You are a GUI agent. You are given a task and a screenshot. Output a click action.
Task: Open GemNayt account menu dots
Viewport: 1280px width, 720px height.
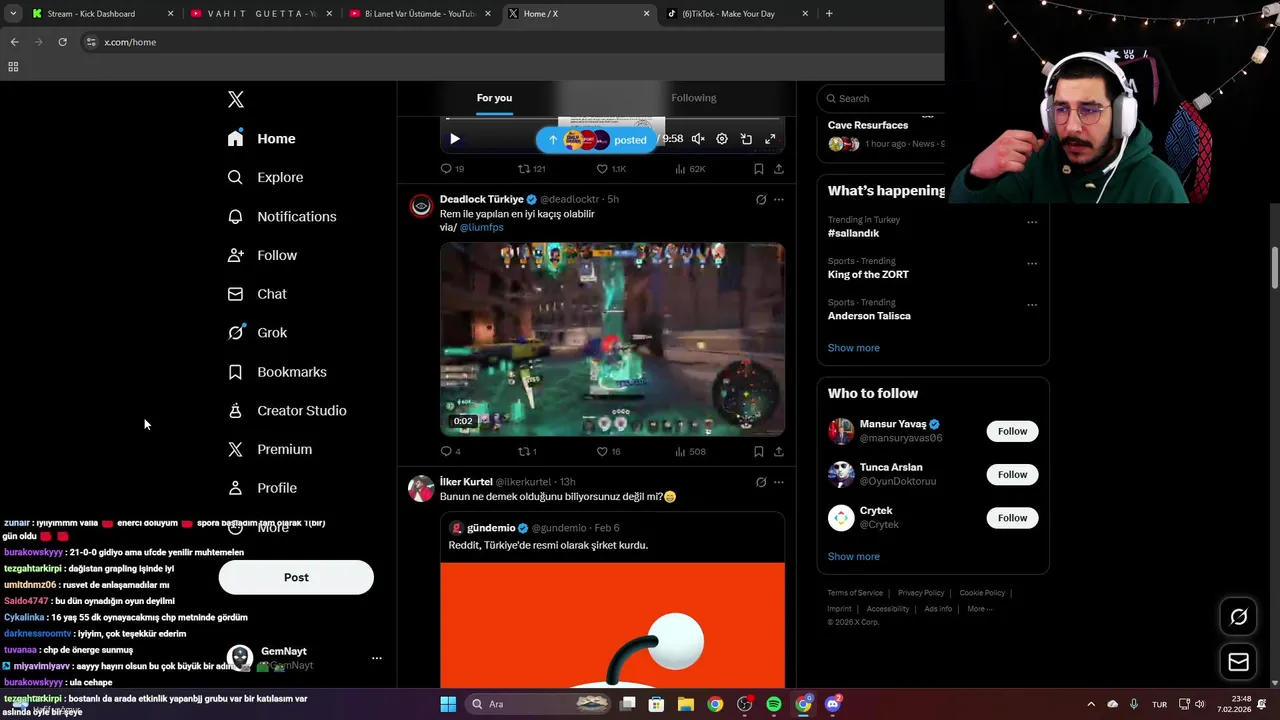(376, 658)
